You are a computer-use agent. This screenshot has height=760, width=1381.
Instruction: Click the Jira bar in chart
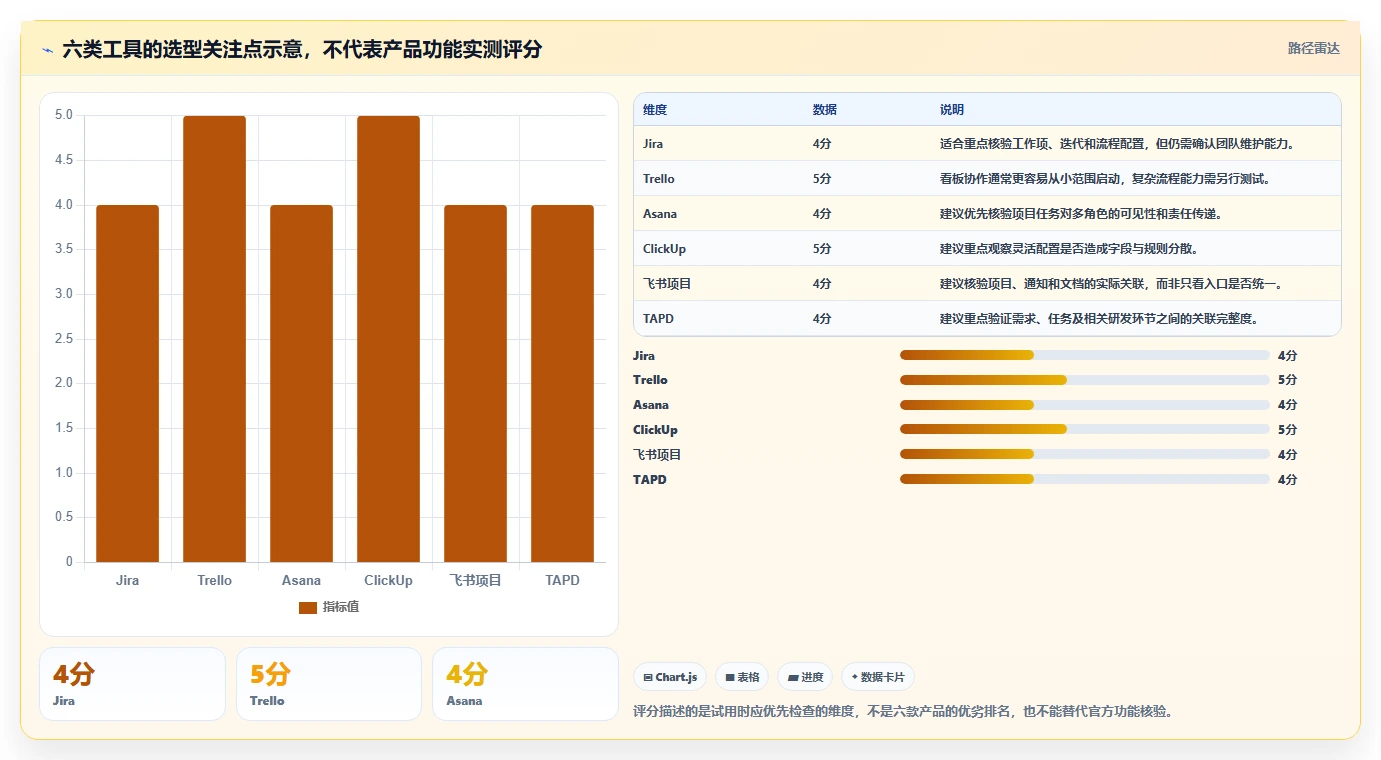coord(127,384)
